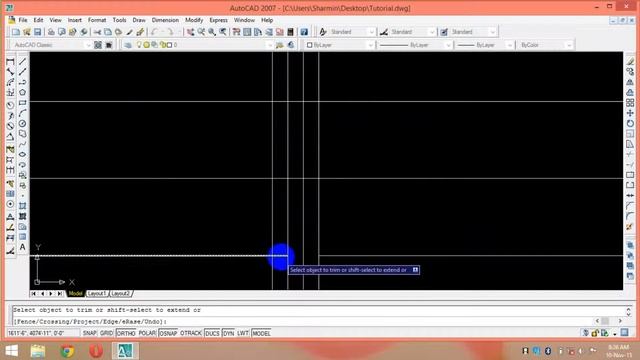
Task: Open the Standard table style dropdown
Action: (x=473, y=32)
